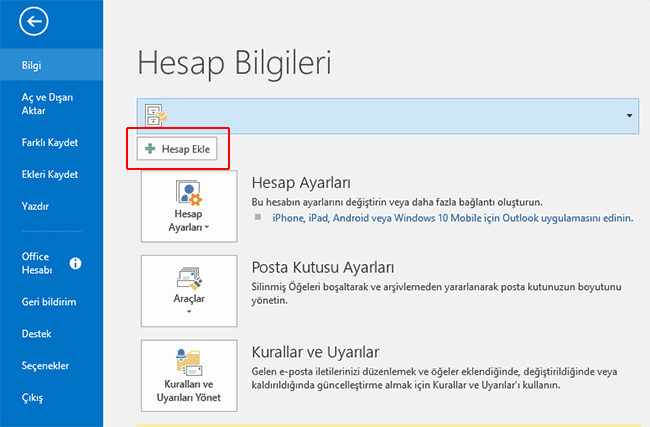Screen dimensions: 650x427
Task: Open Seçenekler from the sidebar
Action: point(46,365)
